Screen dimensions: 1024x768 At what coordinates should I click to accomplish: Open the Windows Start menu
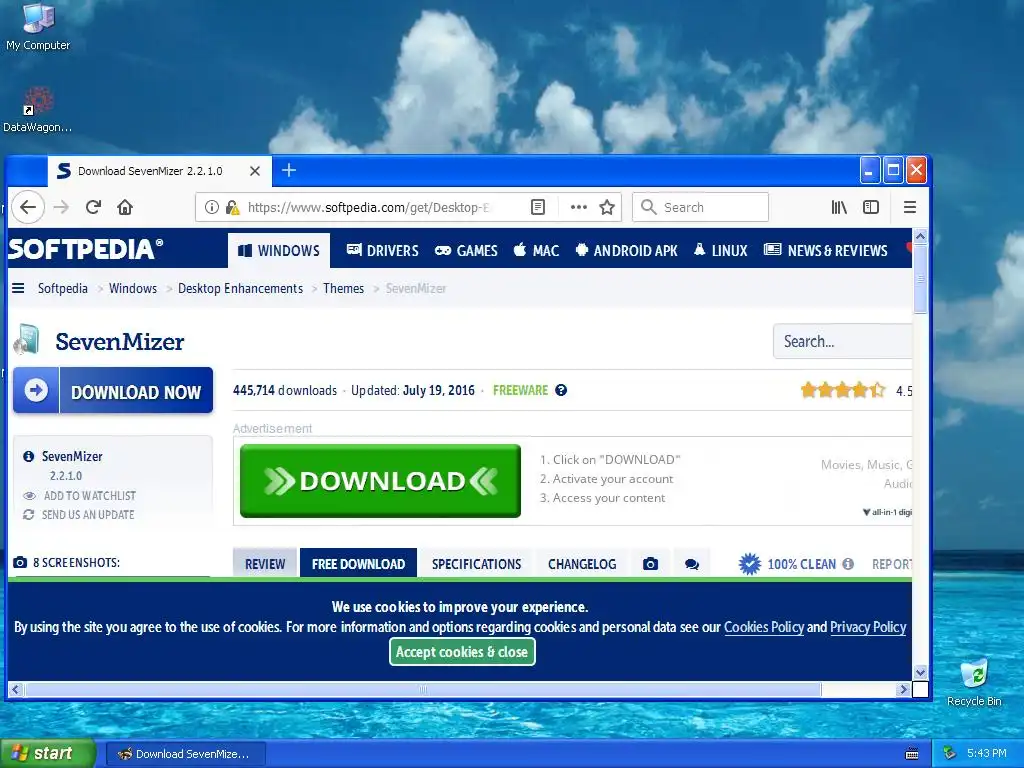[47, 753]
